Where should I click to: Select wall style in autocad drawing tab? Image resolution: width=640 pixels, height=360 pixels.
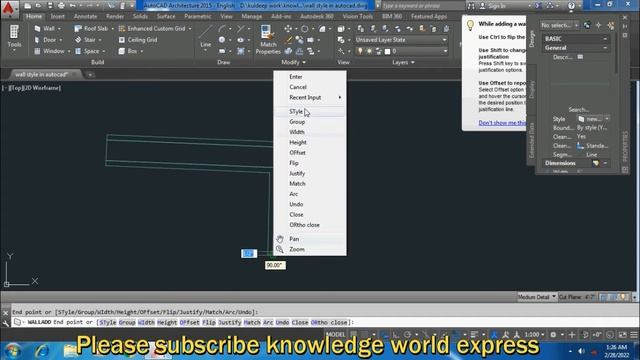click(41, 74)
